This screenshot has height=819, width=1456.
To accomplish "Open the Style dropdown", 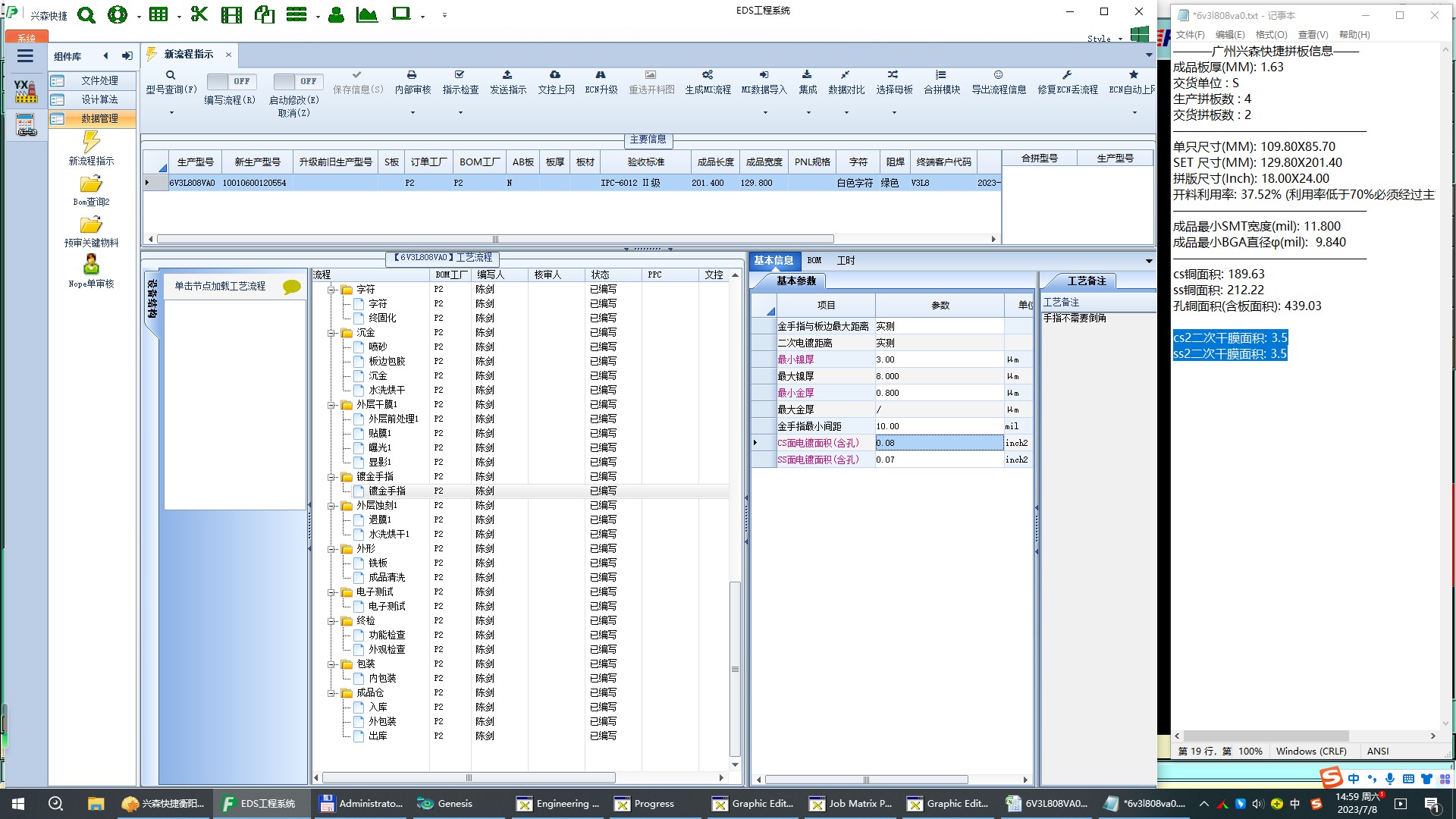I will coord(1119,39).
